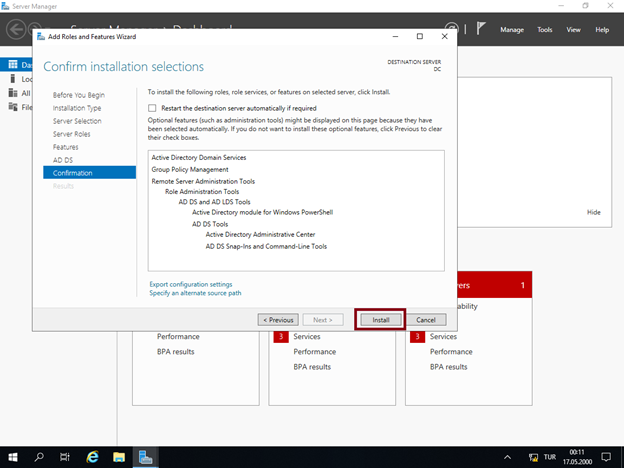Open the Manage menu in Server Manager
The height and width of the screenshot is (468, 624).
(512, 29)
